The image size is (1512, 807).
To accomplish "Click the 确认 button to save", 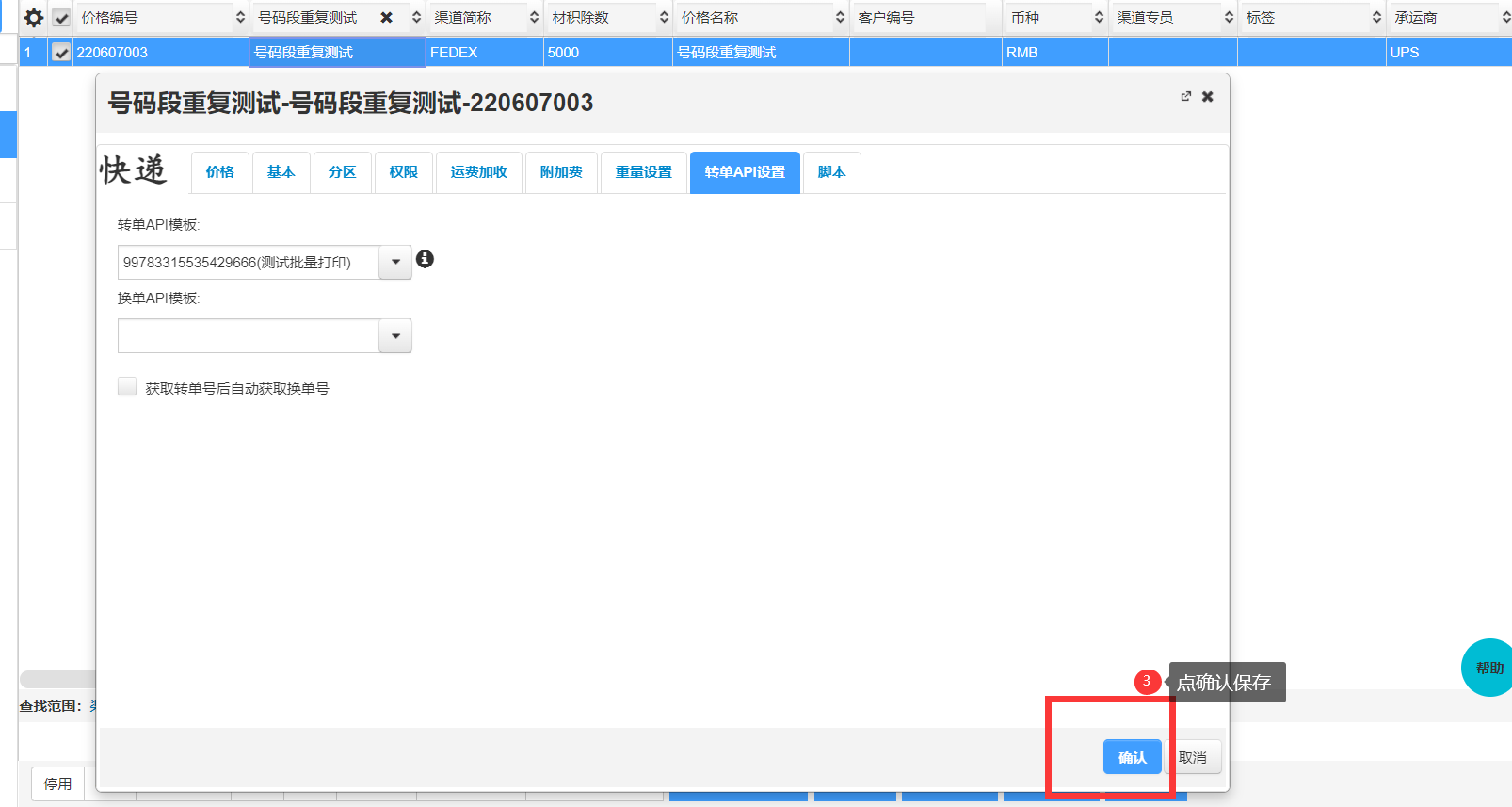I will (1132, 757).
